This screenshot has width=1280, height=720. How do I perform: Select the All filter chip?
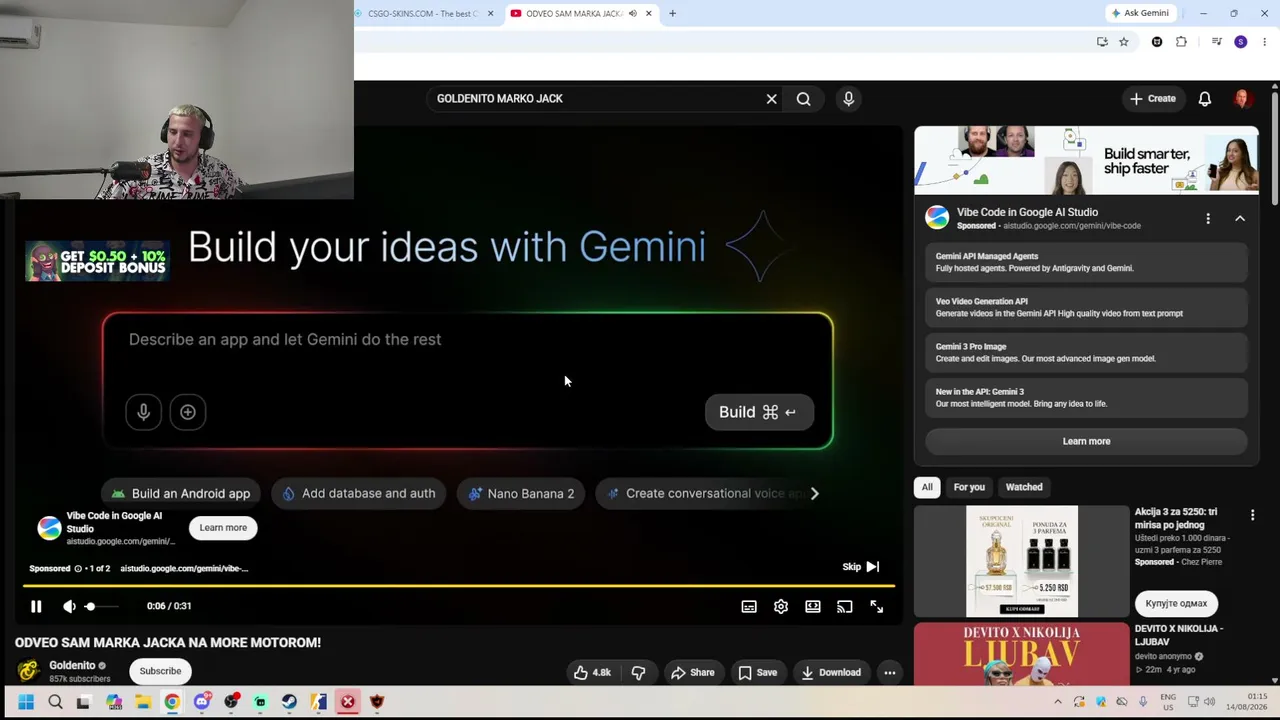[927, 487]
